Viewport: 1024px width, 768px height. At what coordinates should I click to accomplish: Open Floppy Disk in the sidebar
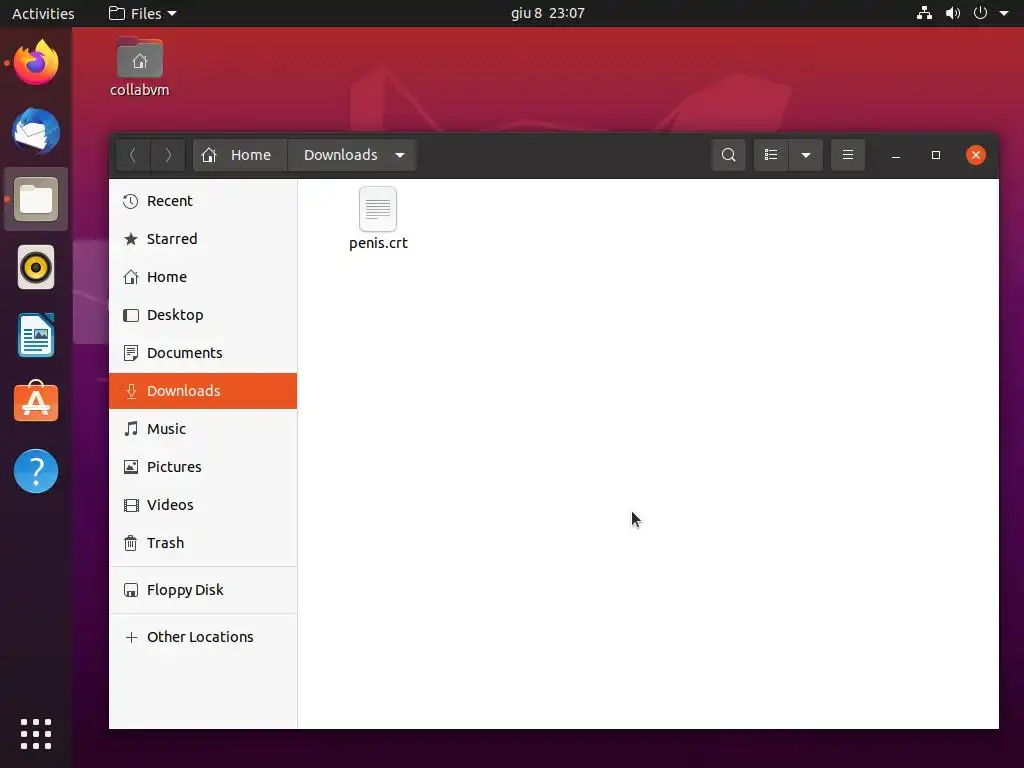[203, 590]
